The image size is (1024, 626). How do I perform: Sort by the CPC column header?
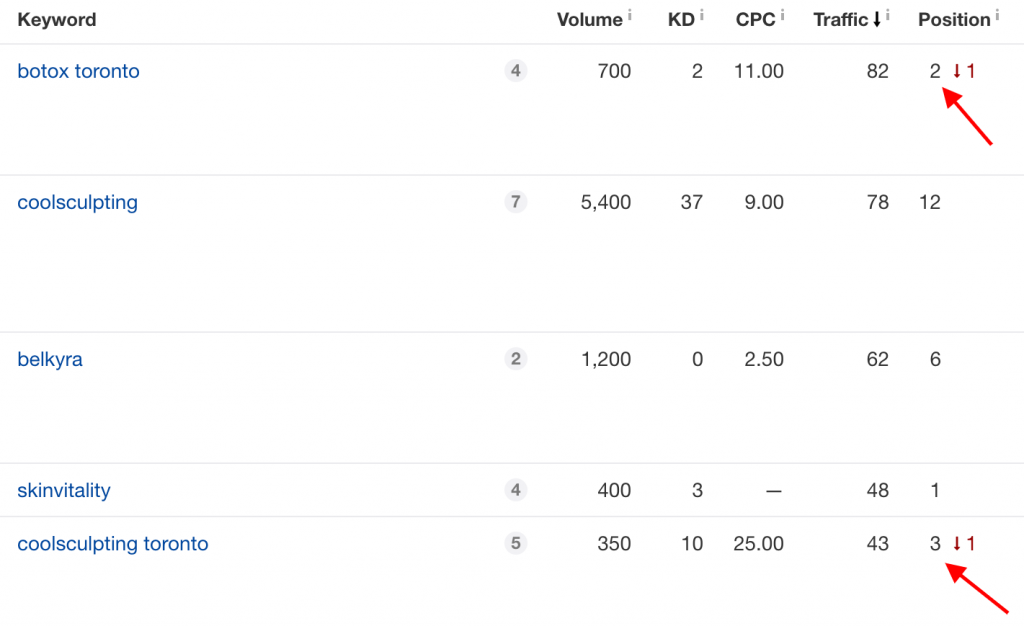[756, 20]
